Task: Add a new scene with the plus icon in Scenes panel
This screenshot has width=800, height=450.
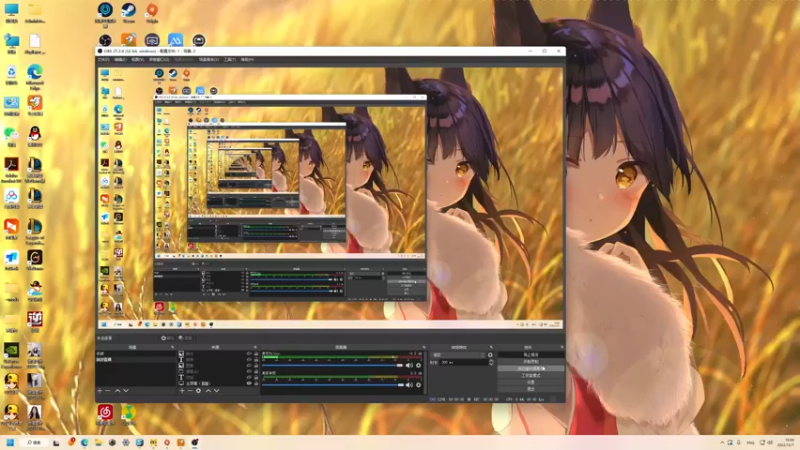Action: (99, 391)
